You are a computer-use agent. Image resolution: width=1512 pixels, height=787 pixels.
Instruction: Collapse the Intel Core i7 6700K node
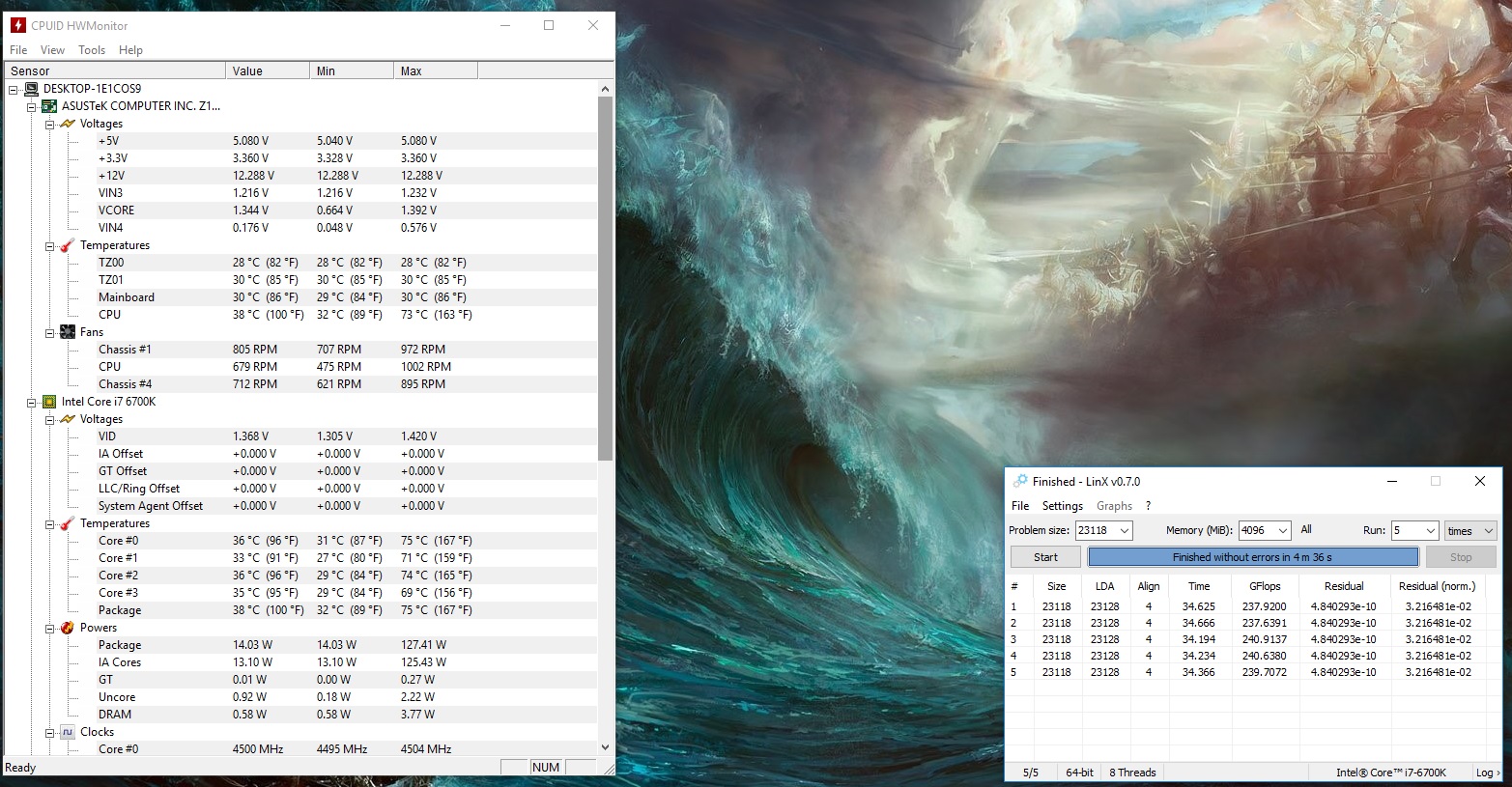click(32, 402)
